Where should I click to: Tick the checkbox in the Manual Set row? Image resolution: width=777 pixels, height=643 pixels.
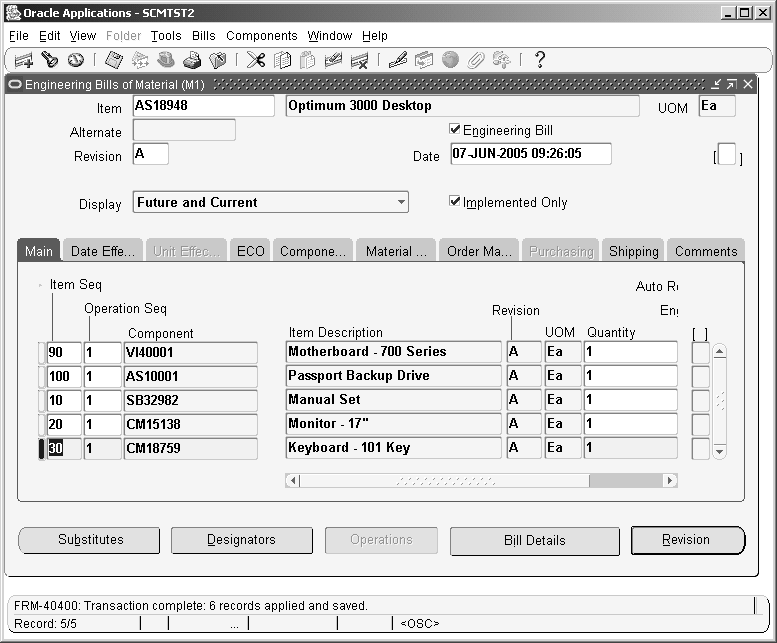(701, 400)
